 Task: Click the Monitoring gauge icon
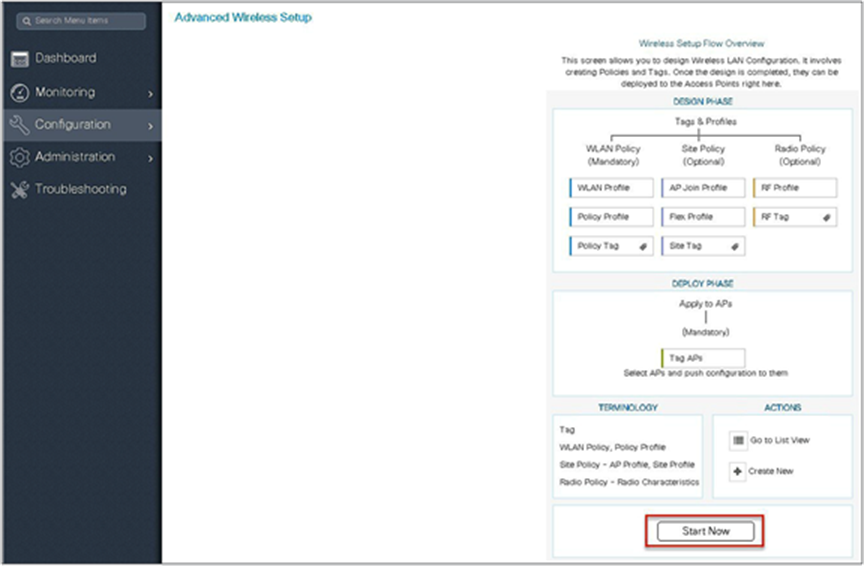(19, 93)
